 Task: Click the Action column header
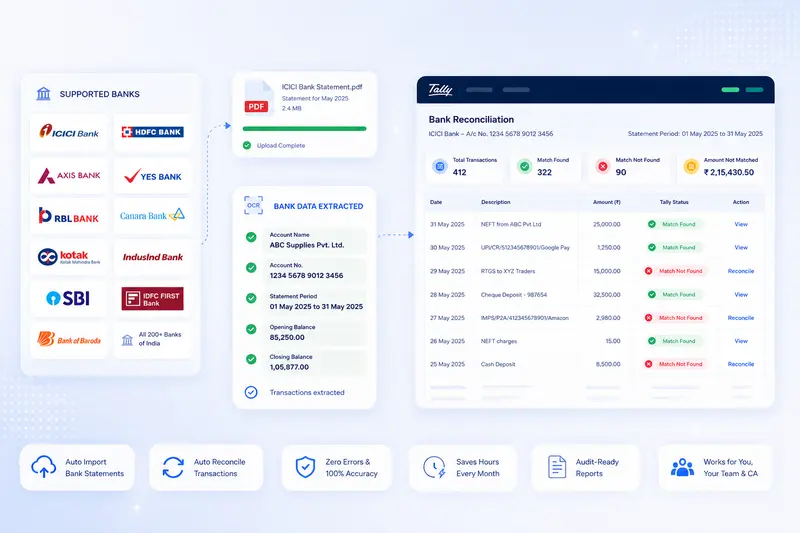(741, 202)
